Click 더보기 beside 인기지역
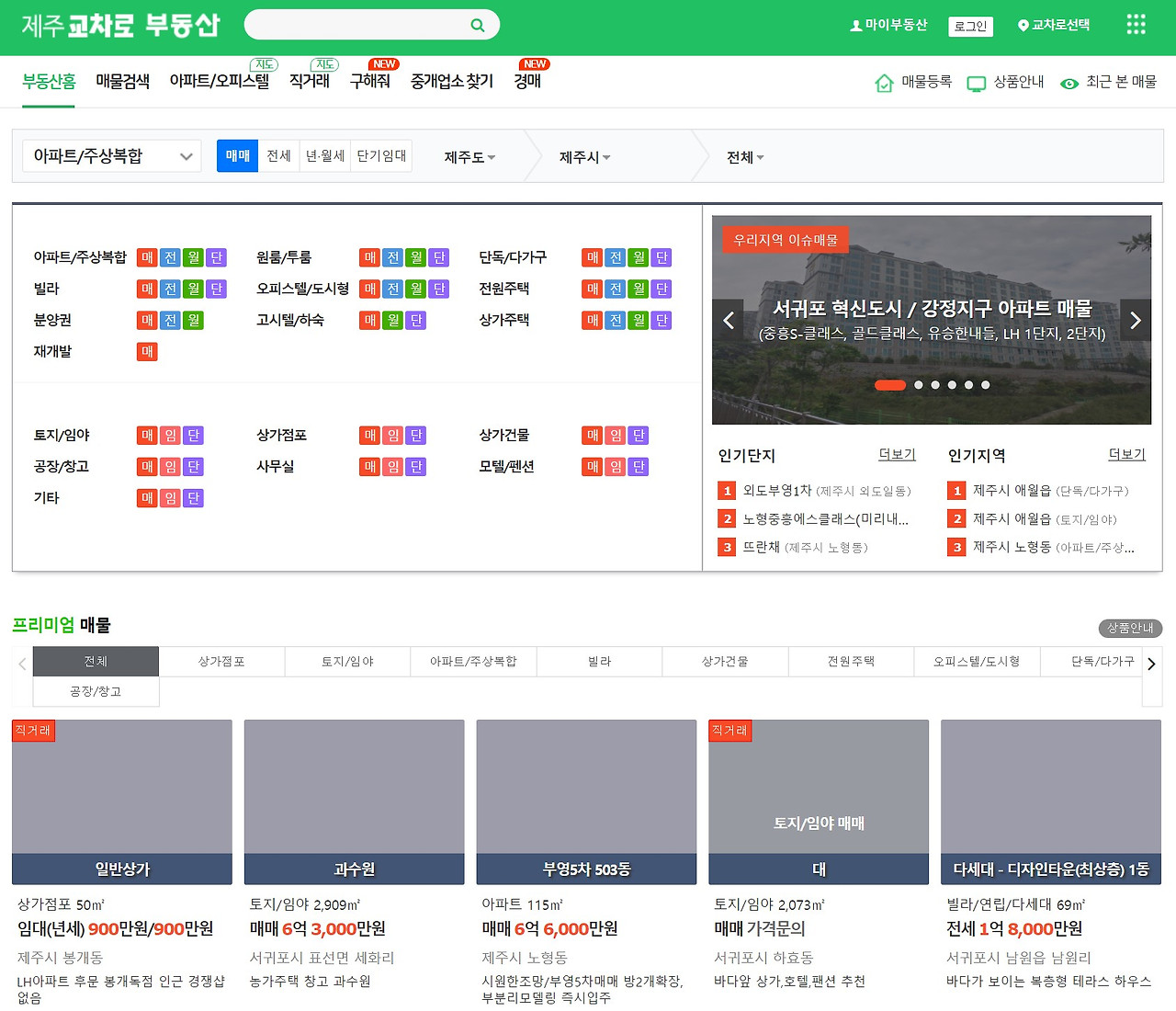 coord(1126,454)
